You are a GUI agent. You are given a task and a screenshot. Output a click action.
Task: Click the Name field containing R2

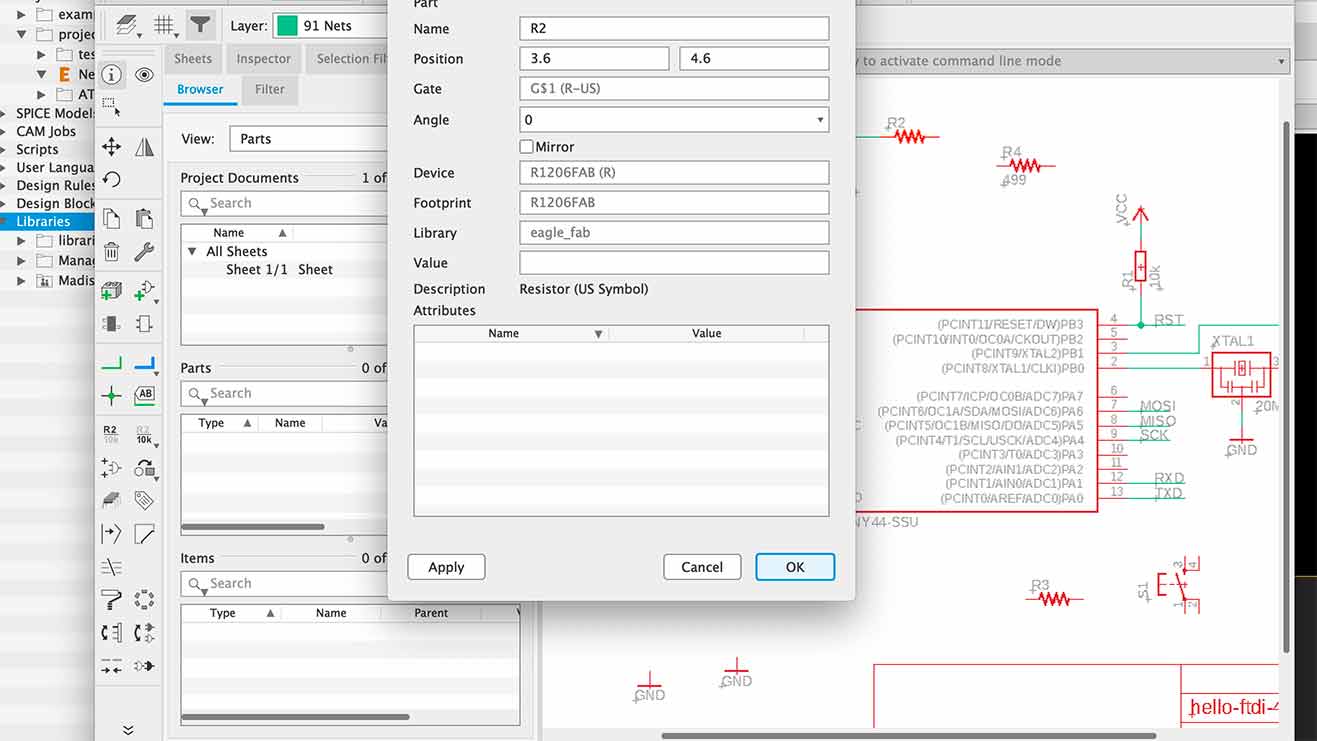[x=674, y=29]
